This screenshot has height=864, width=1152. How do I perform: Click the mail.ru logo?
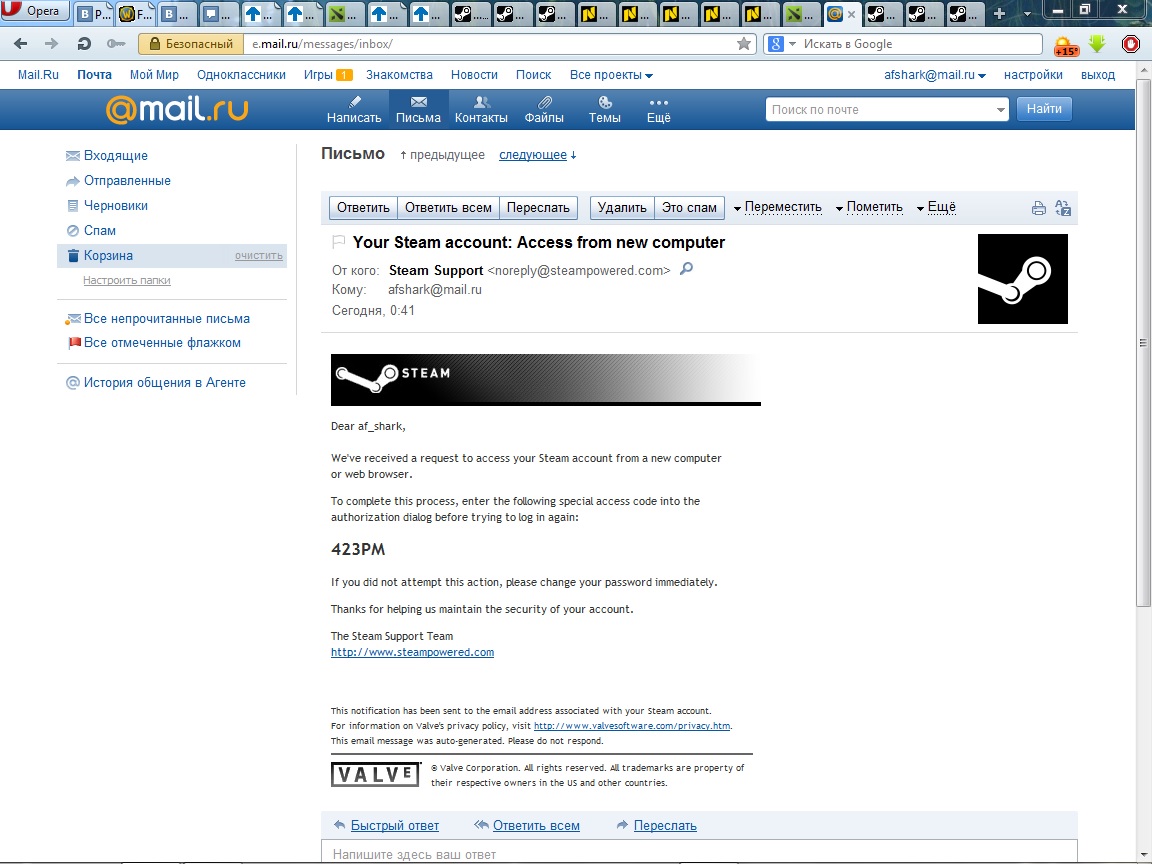(x=177, y=109)
